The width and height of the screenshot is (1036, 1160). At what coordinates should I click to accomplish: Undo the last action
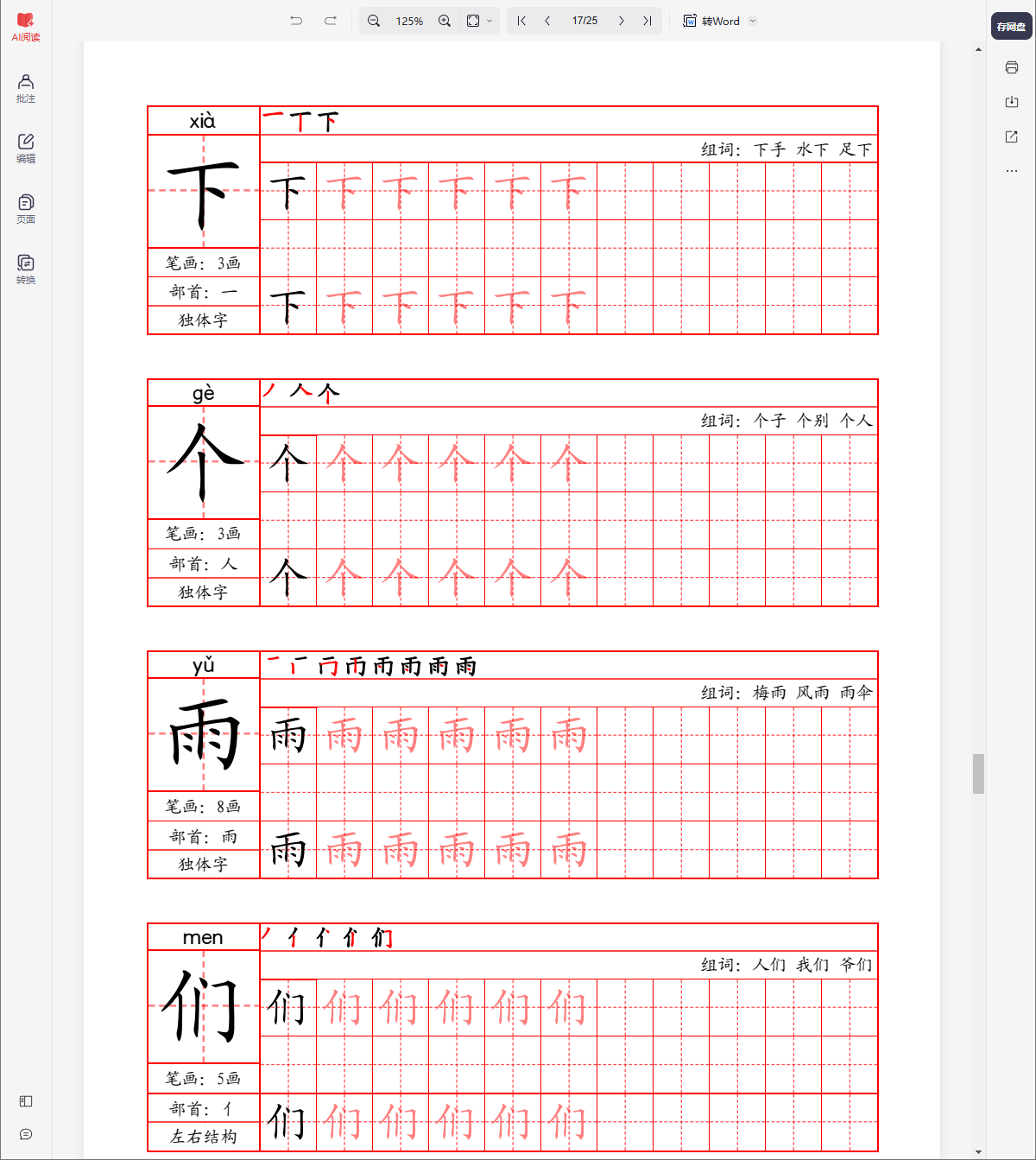click(296, 20)
